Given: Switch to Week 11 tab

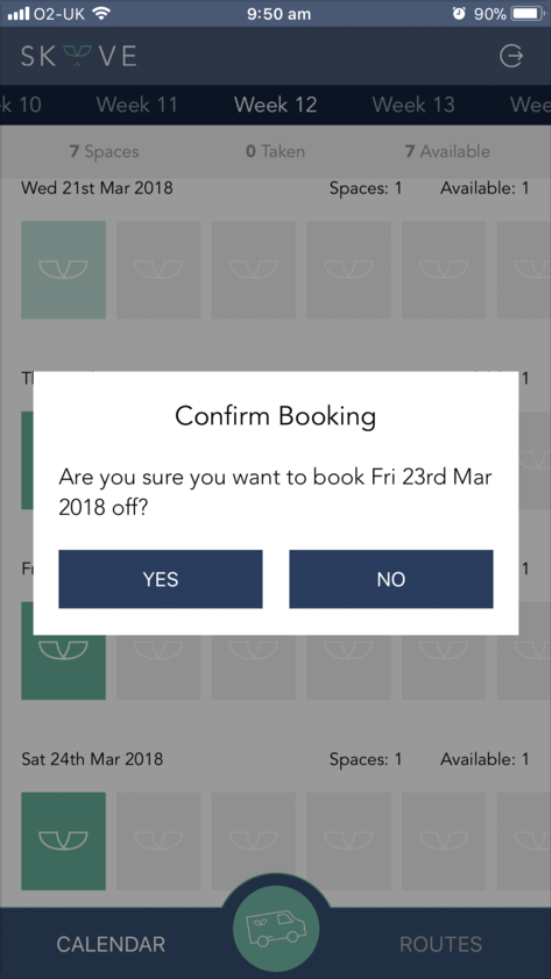Looking at the screenshot, I should point(137,104).
